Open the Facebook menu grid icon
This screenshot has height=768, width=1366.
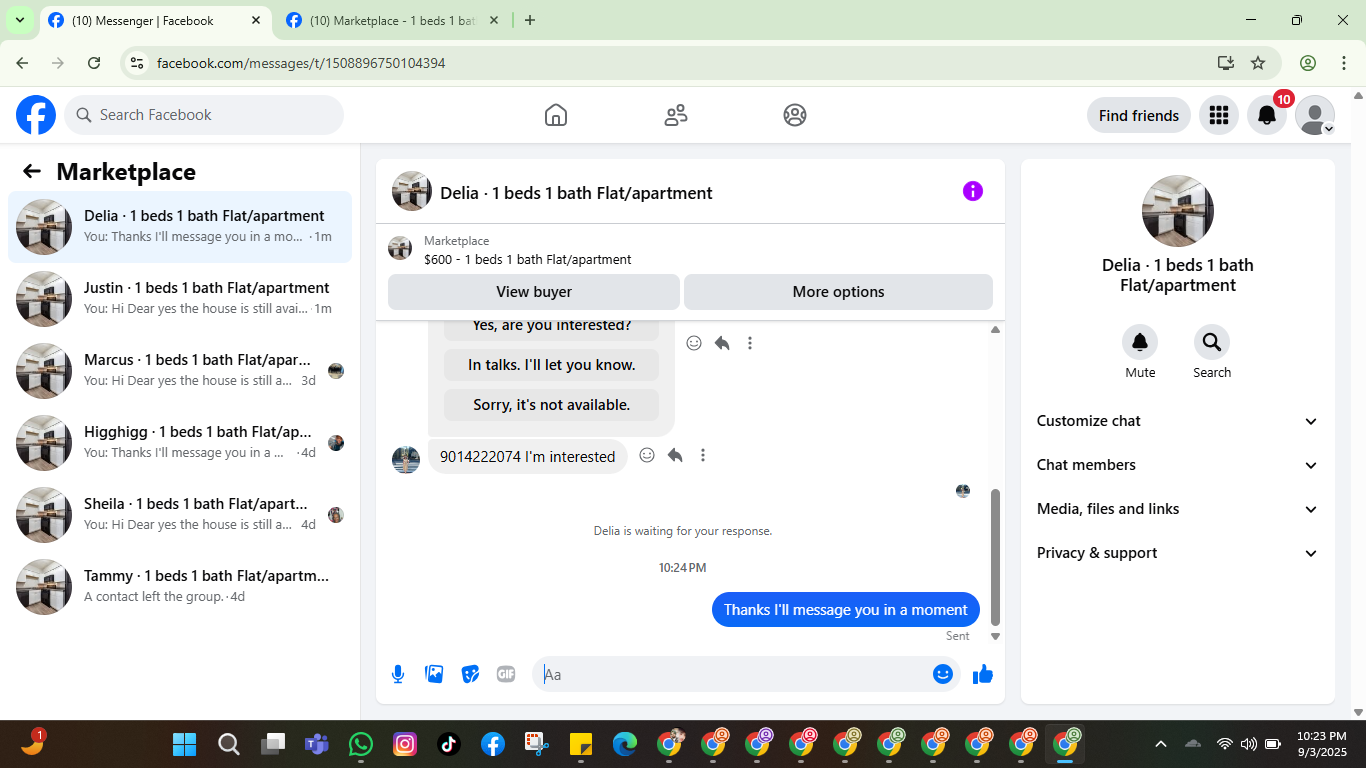[x=1218, y=115]
